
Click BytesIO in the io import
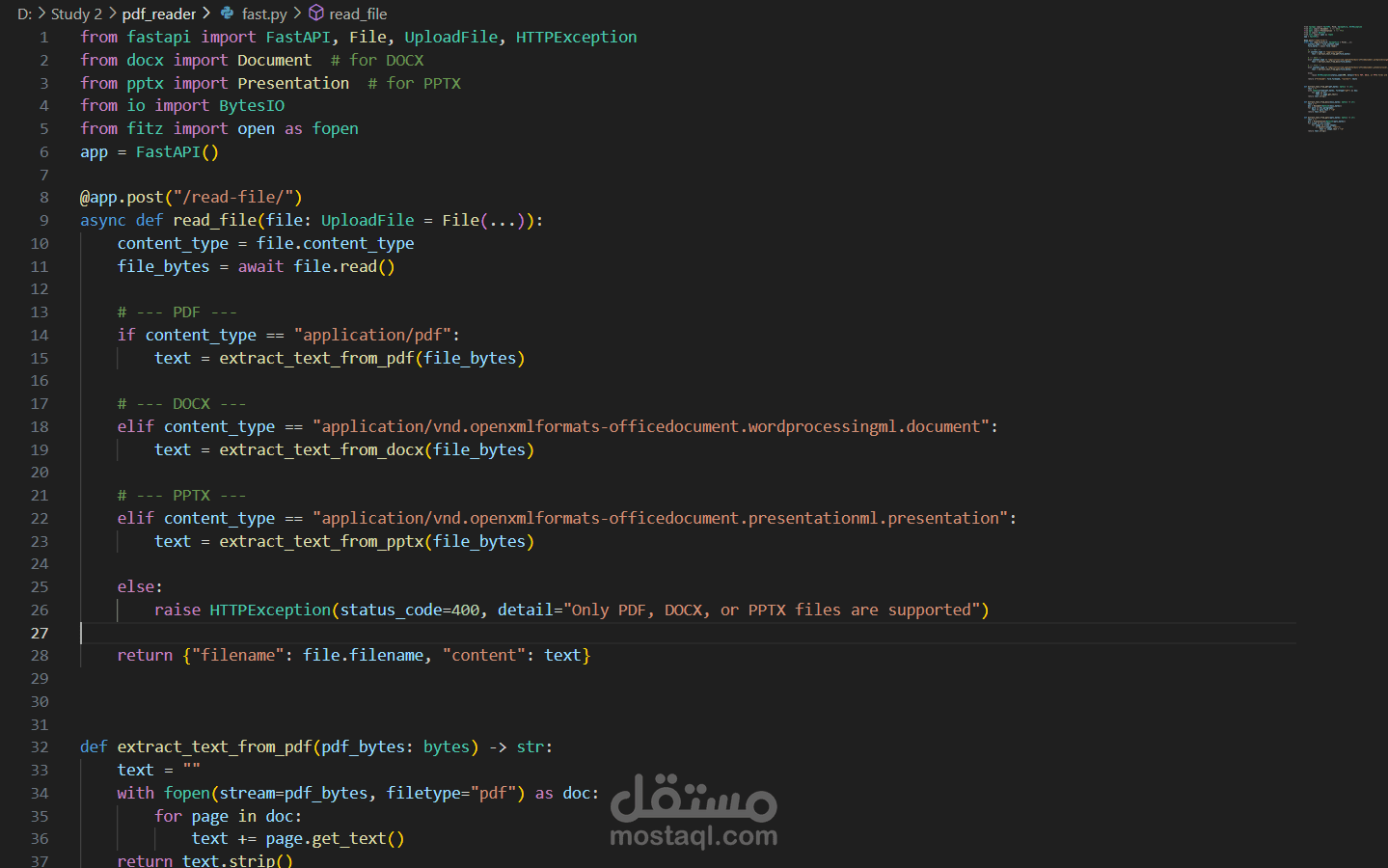click(252, 105)
